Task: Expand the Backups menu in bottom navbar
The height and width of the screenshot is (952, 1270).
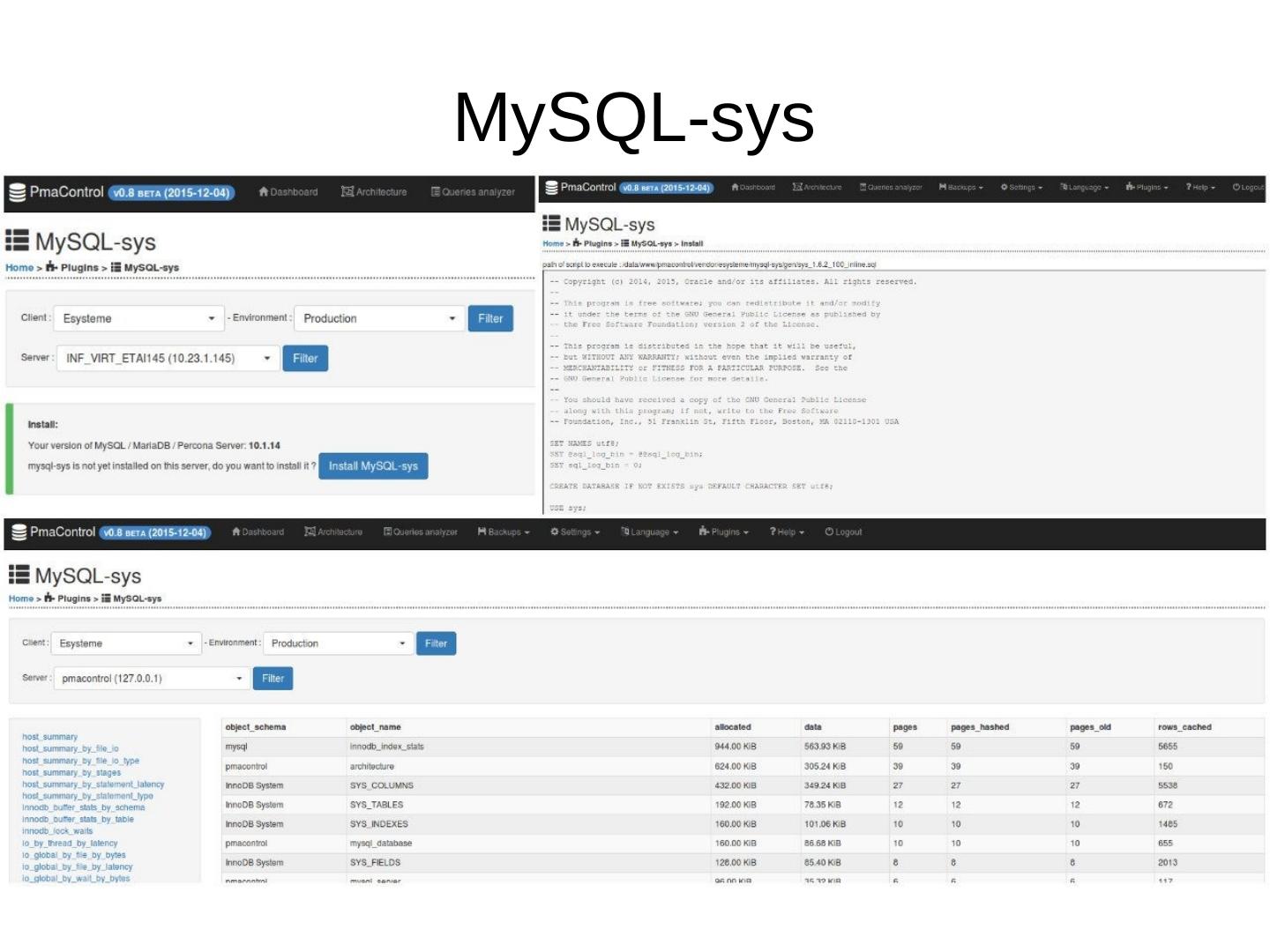Action: [x=504, y=532]
